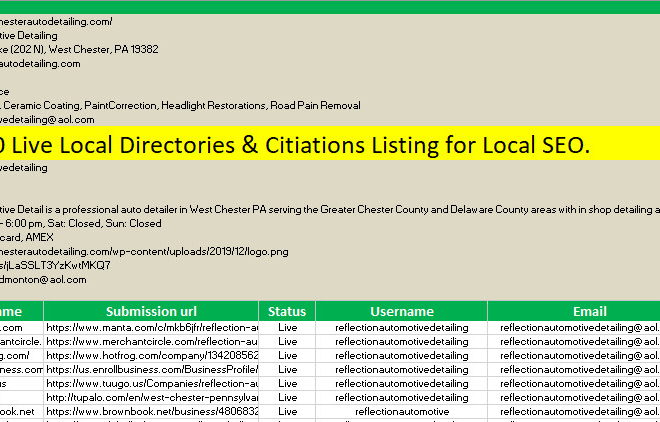Open the us.enrollbusiness.com BusinessProfile URL cell
The width and height of the screenshot is (660, 422).
[x=151, y=369]
